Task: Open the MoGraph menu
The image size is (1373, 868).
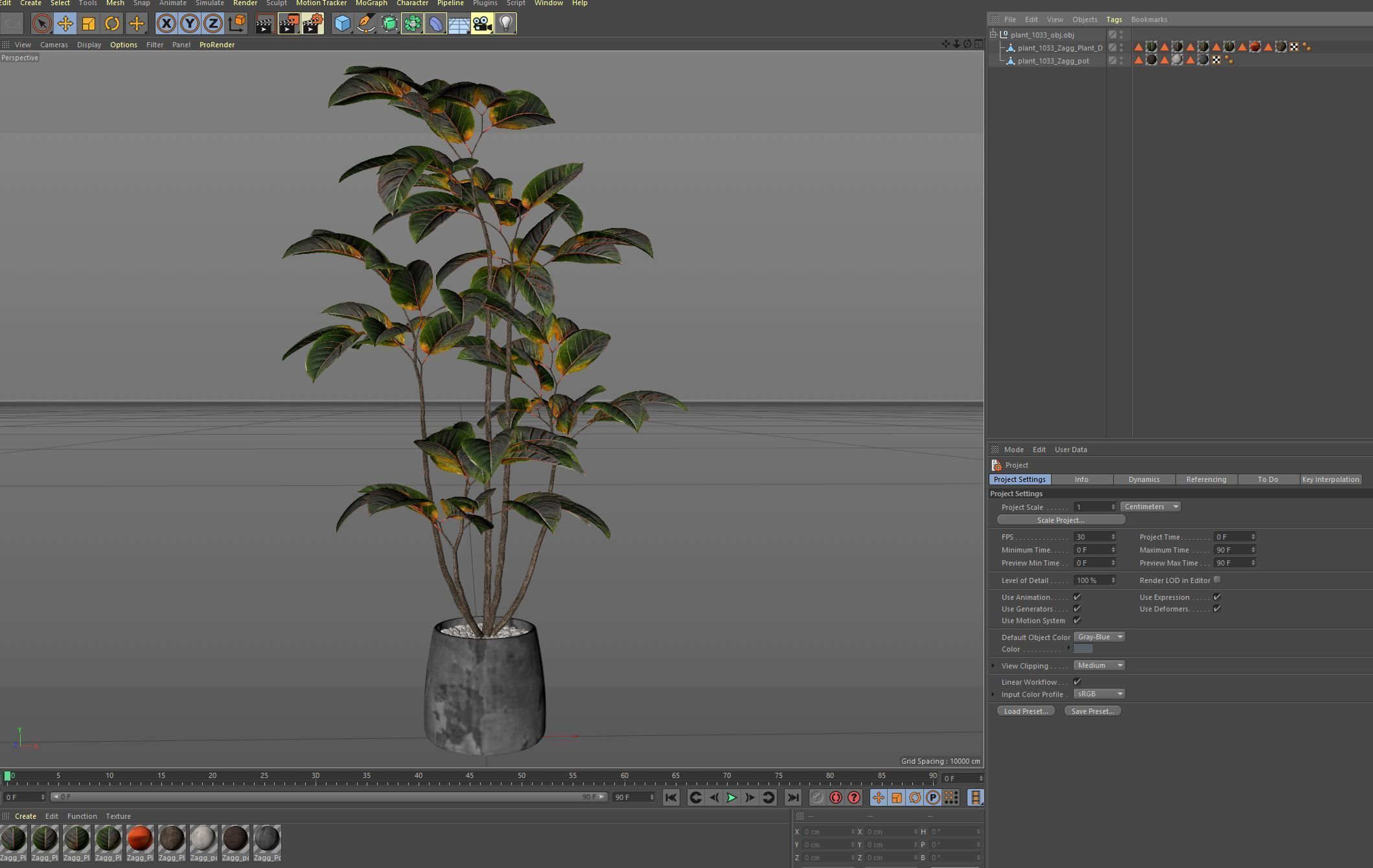Action: tap(371, 3)
